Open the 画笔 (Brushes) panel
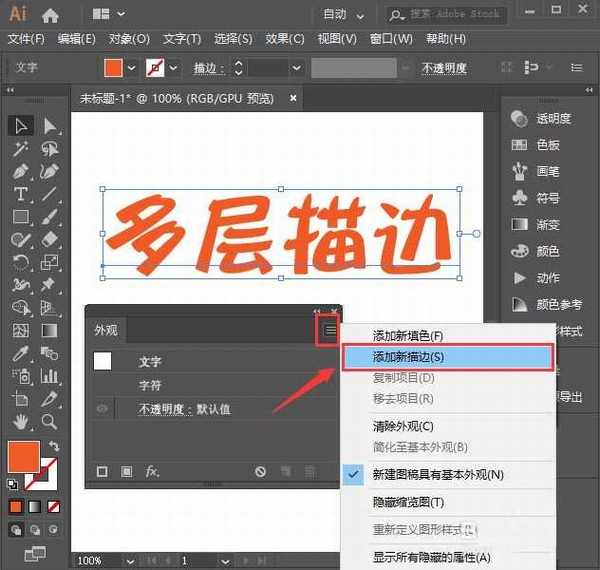This screenshot has height=570, width=600. [547, 171]
